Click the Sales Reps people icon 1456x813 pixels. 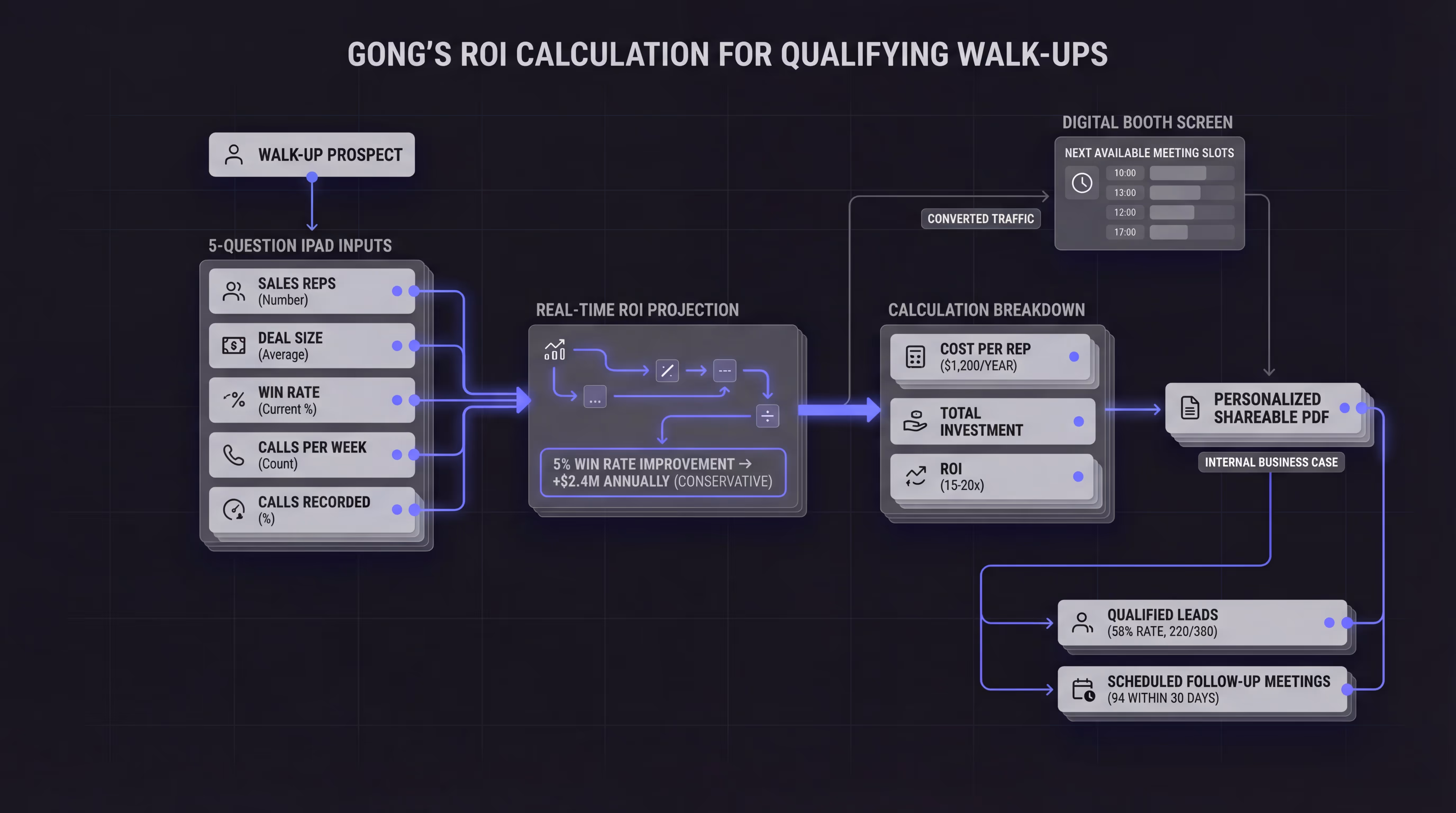(233, 291)
